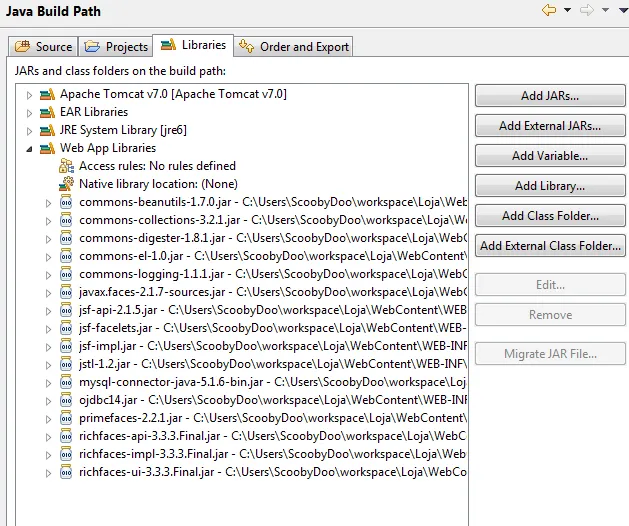This screenshot has width=629, height=526.
Task: Click the jar icon for jsf-api-2.1.5.jar
Action: pyautogui.click(x=66, y=310)
